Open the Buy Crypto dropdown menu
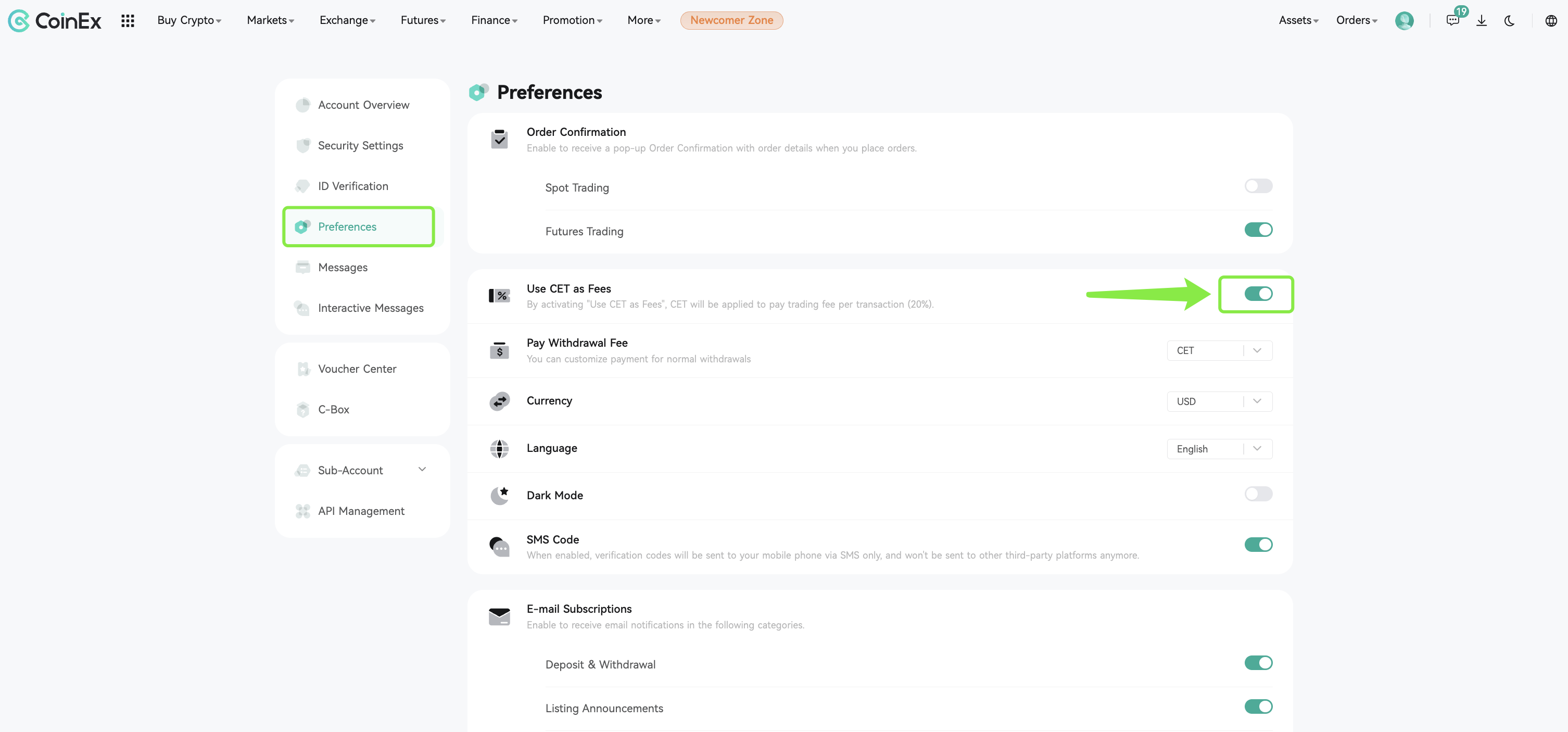Viewport: 1568px width, 732px height. (x=189, y=20)
